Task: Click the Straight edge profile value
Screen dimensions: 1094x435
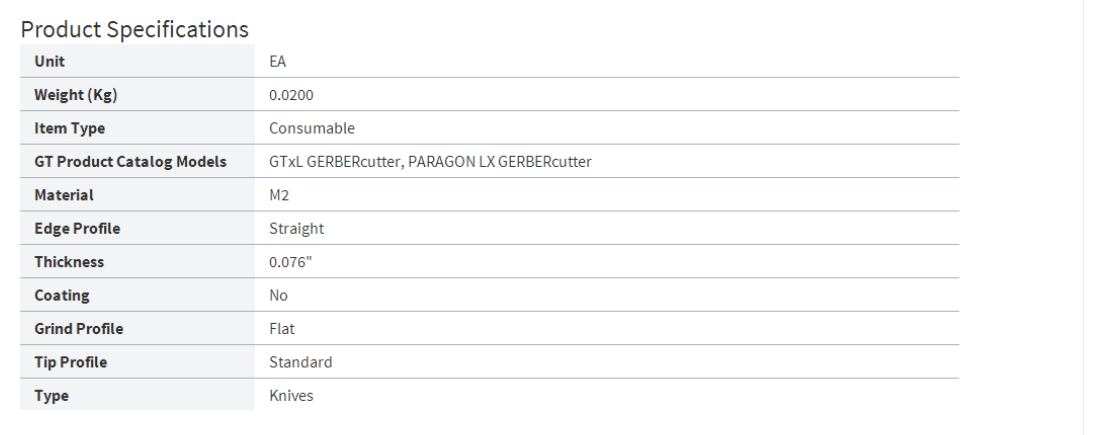Action: point(296,228)
